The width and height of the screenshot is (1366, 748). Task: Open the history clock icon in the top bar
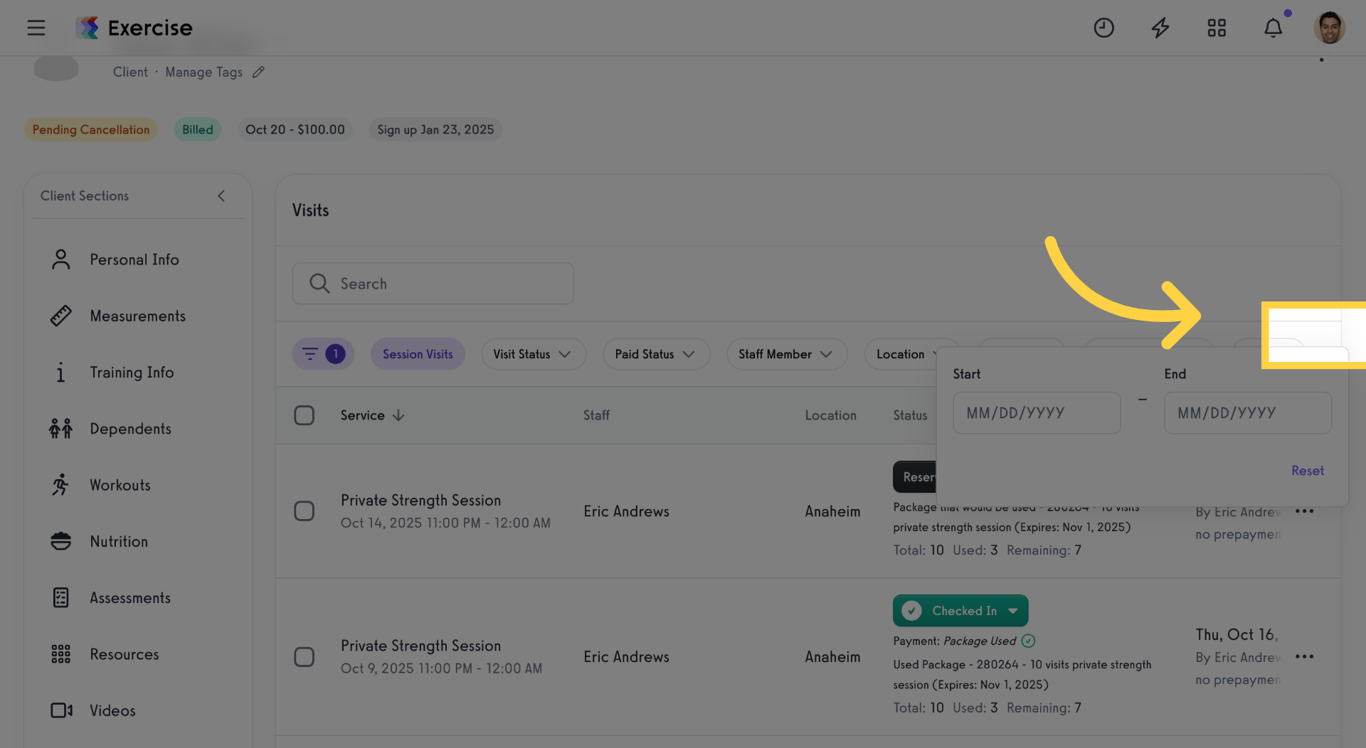(1104, 27)
